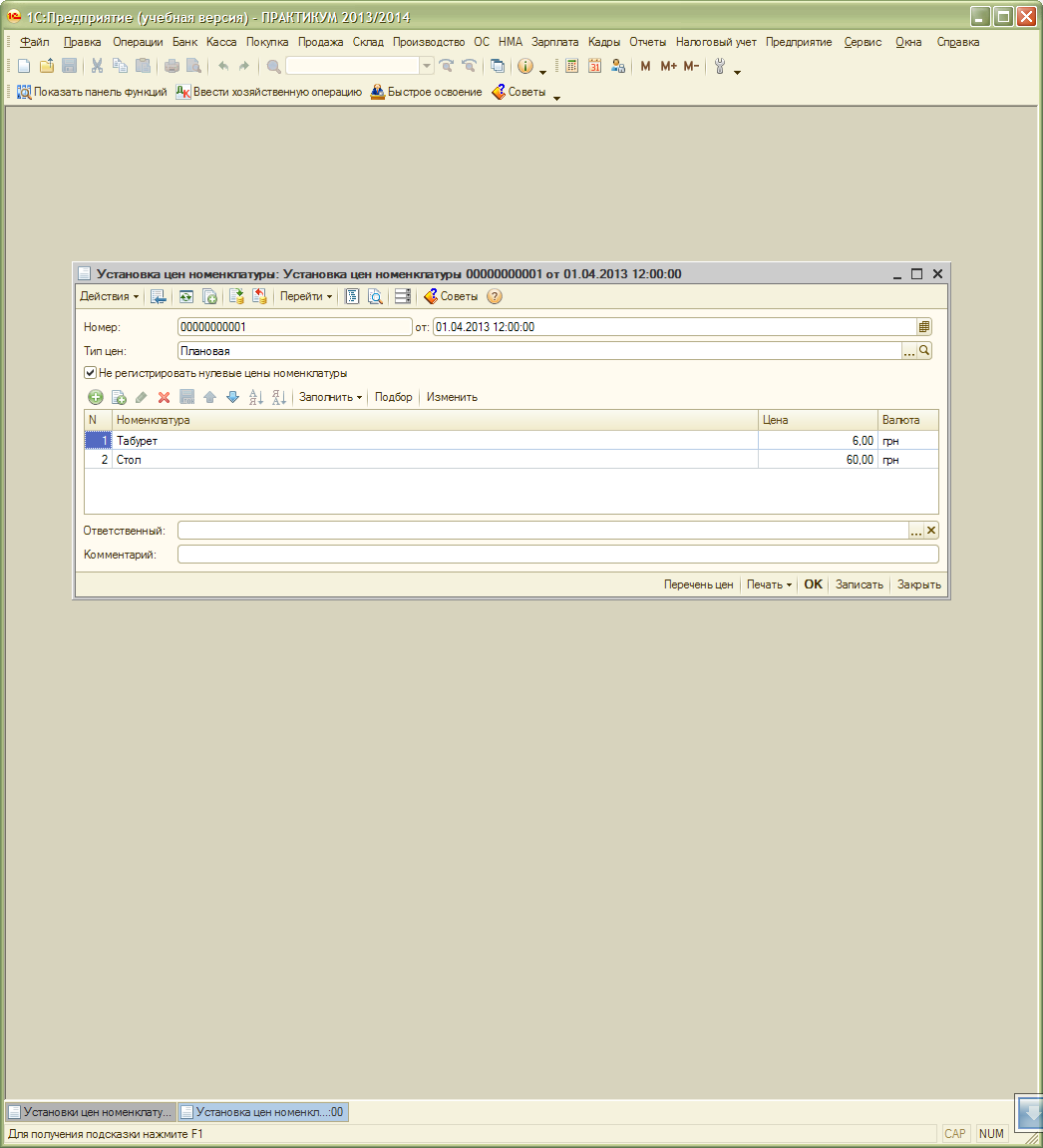Open the Calculator icon in main toolbar
Screen dimensions: 1043x1148
[x=572, y=67]
